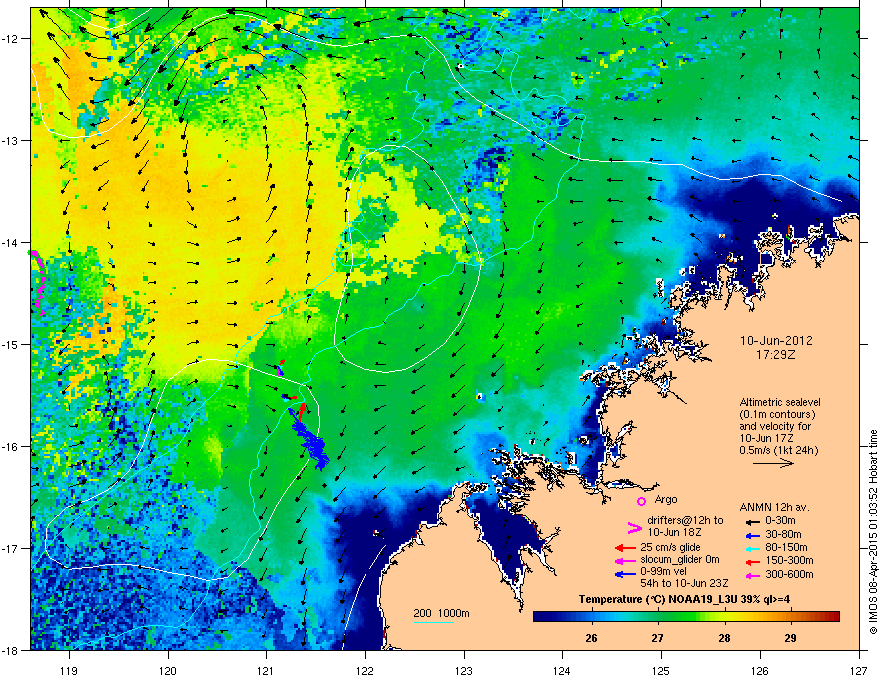The height and width of the screenshot is (680, 880).
Task: Click the 'drifters@12h to' legend text
Action: coord(685,521)
